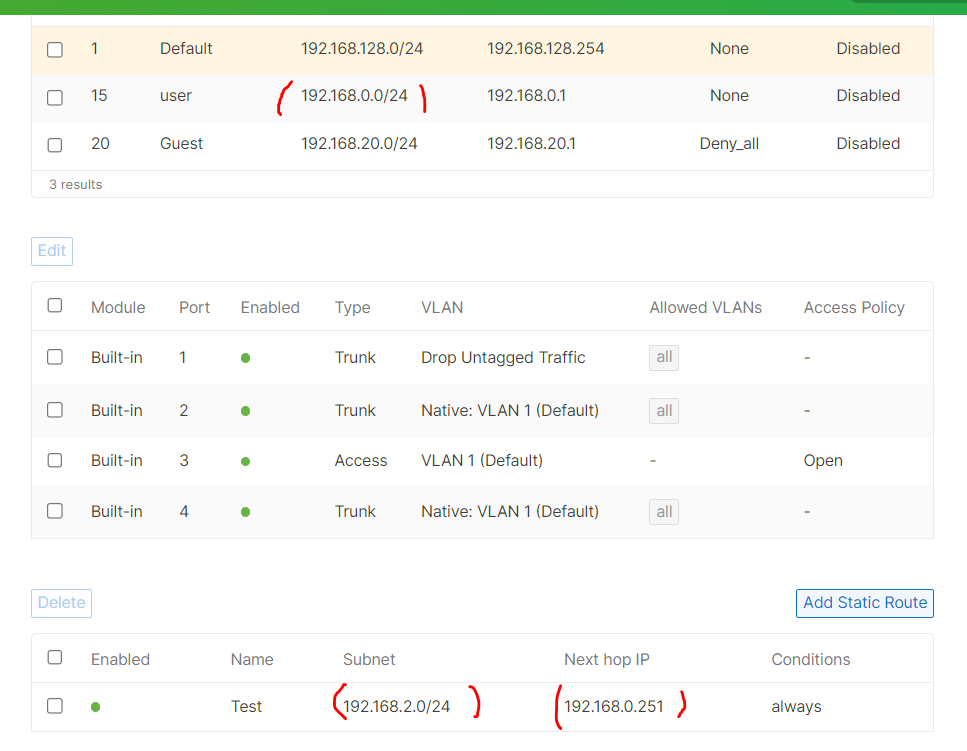Click the green enabled indicator for port 1

(245, 357)
